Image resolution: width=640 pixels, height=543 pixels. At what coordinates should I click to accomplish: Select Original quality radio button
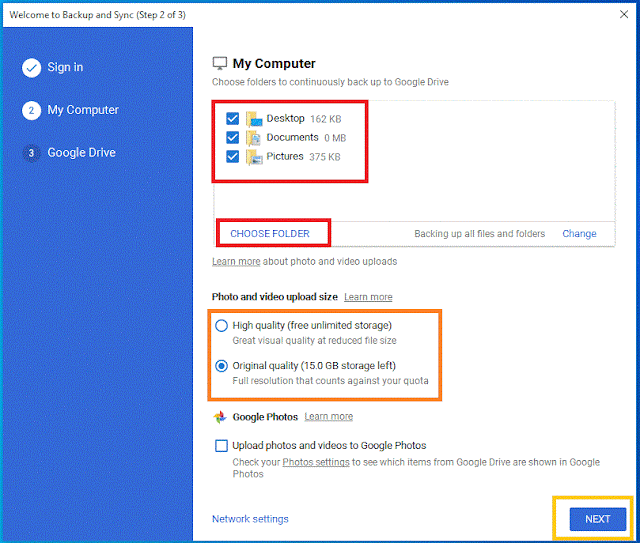221,366
